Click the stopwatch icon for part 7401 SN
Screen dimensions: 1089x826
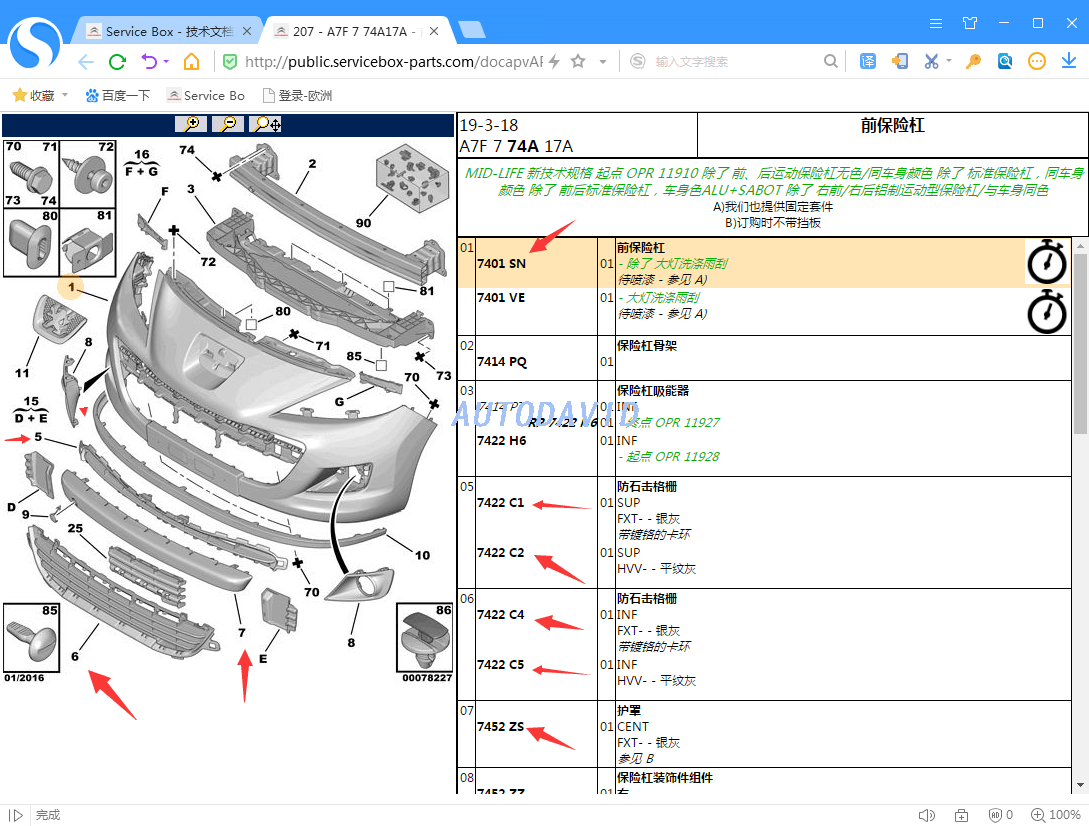coord(1047,262)
